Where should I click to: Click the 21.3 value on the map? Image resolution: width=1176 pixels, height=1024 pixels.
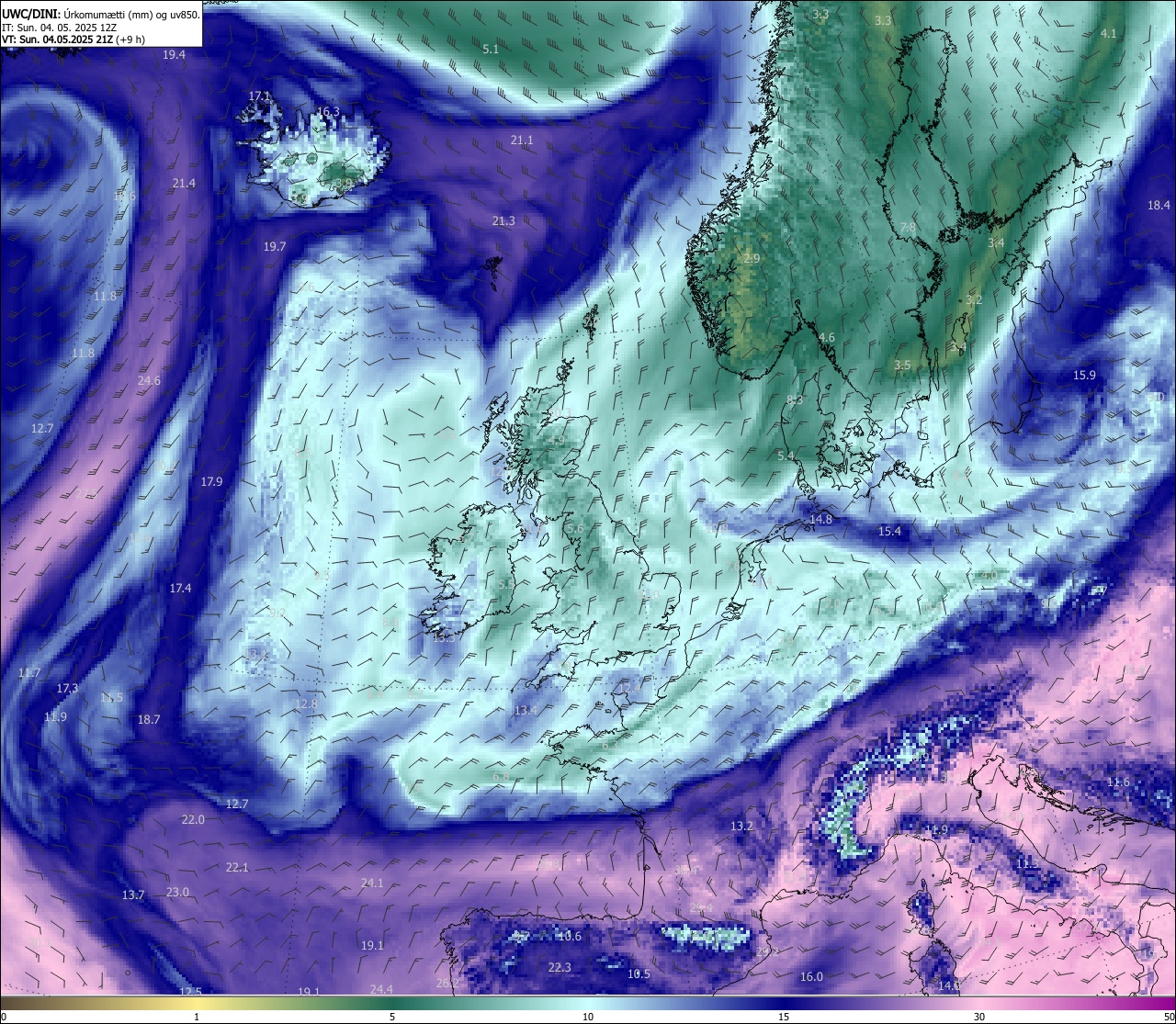[x=503, y=220]
